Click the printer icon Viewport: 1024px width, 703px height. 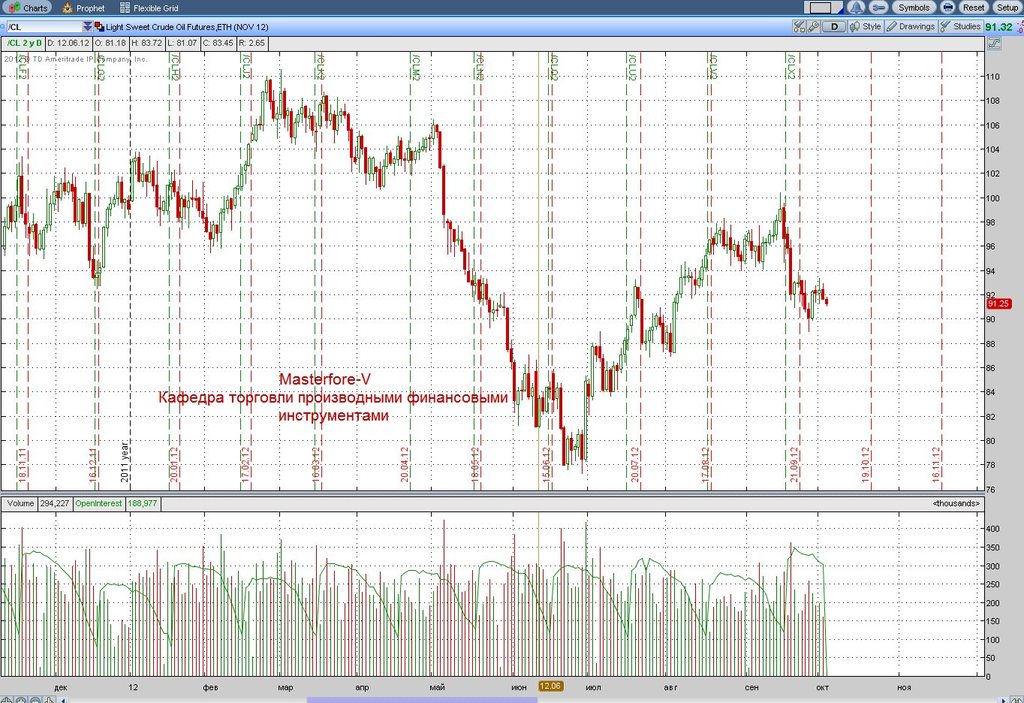tap(948, 7)
